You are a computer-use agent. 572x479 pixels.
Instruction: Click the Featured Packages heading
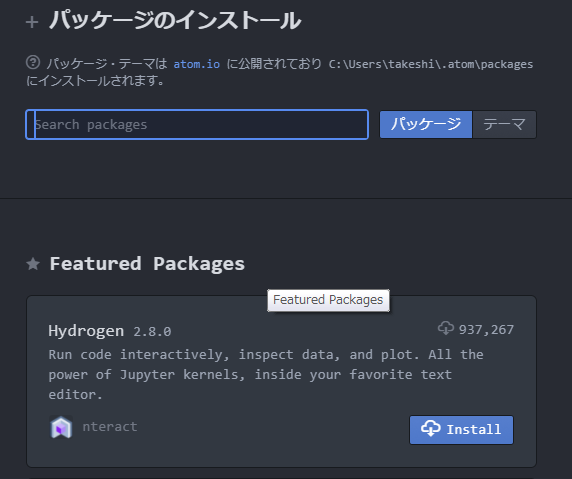point(147,264)
